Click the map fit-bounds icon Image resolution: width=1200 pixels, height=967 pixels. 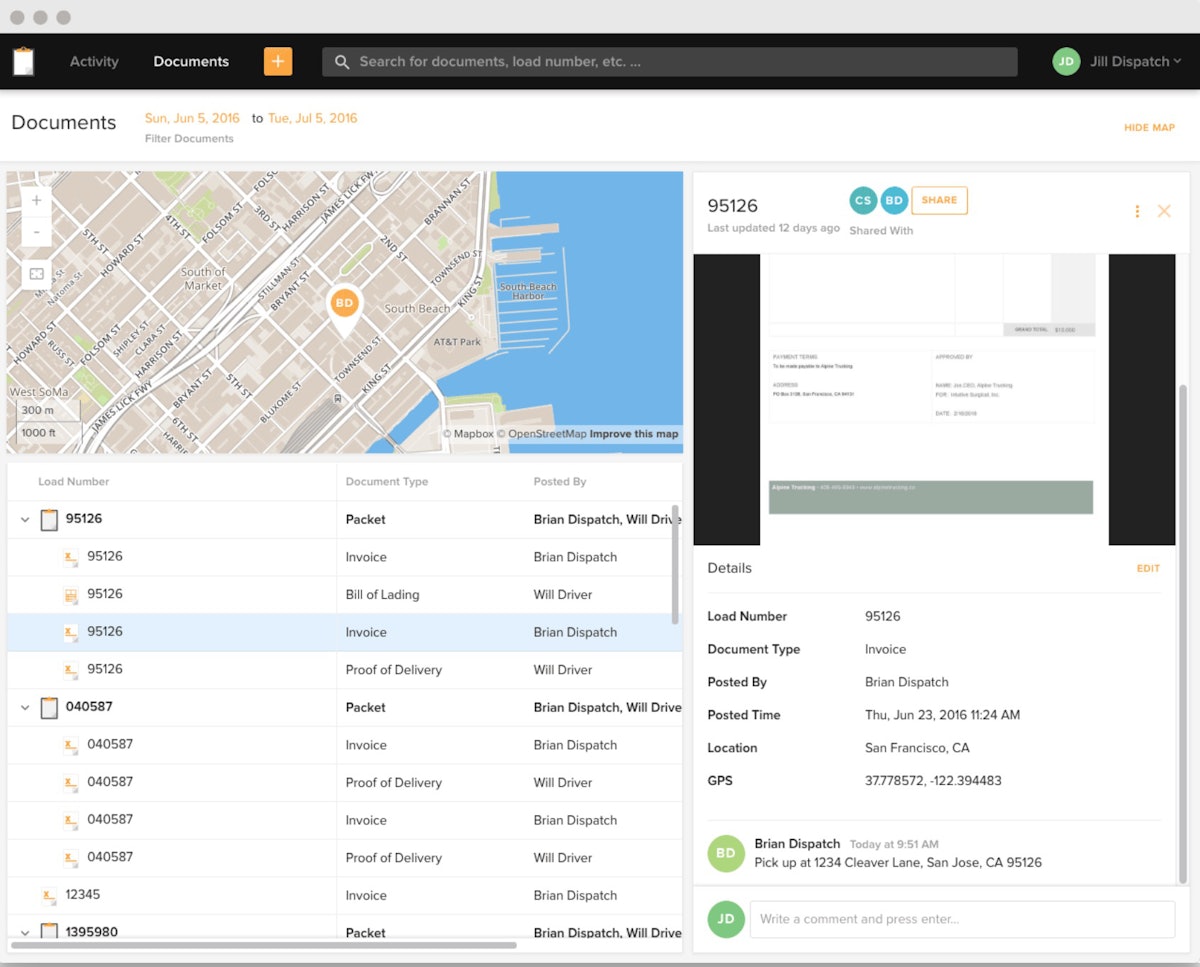pos(35,273)
